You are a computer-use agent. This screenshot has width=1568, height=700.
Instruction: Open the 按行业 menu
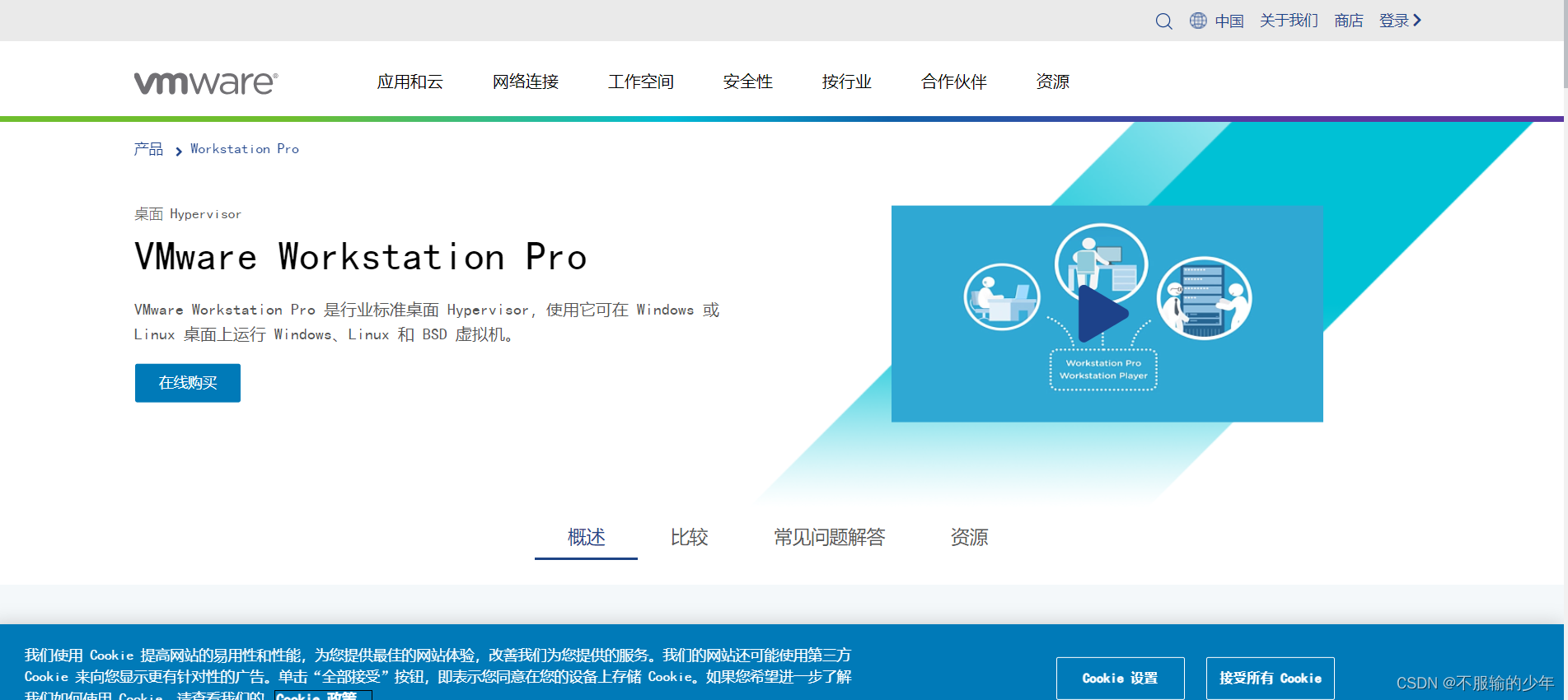pyautogui.click(x=847, y=82)
